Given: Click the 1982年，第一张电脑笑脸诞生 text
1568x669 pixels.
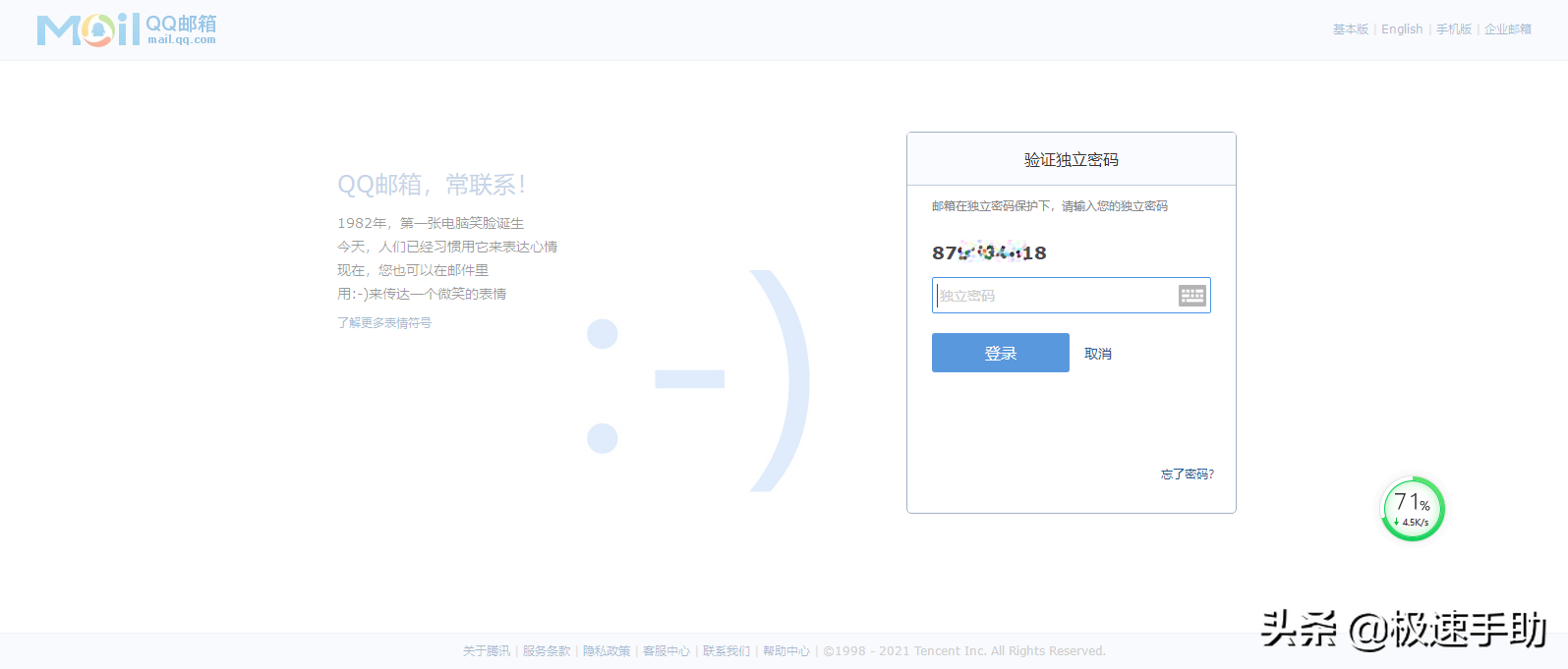Looking at the screenshot, I should [x=431, y=223].
